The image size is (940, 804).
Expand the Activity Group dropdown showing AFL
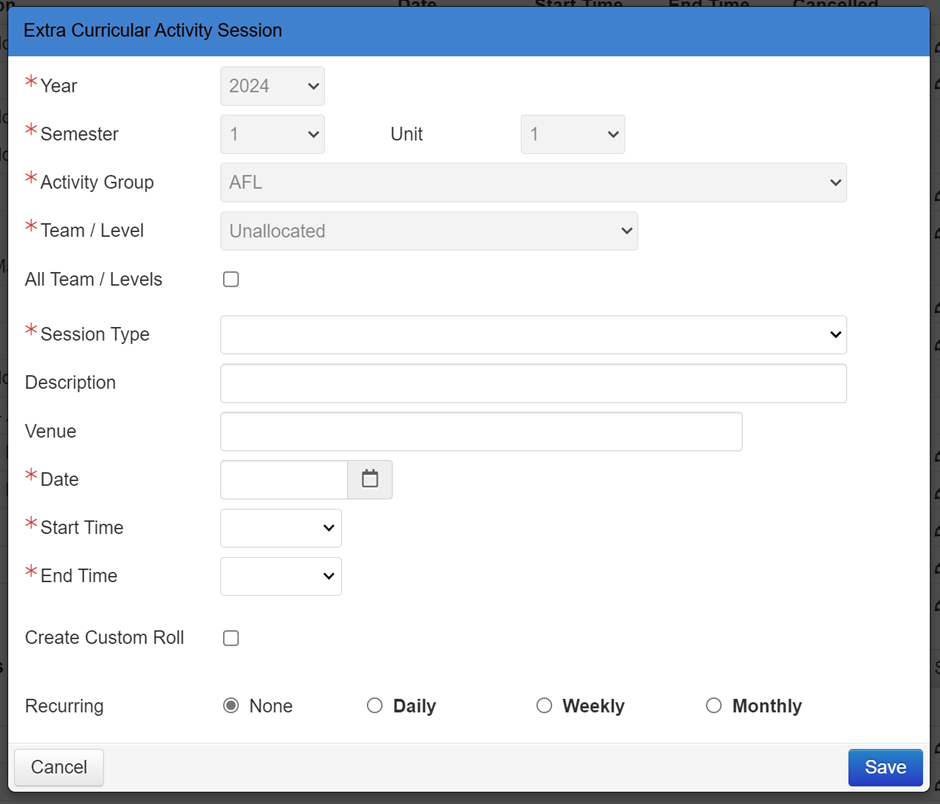[533, 183]
